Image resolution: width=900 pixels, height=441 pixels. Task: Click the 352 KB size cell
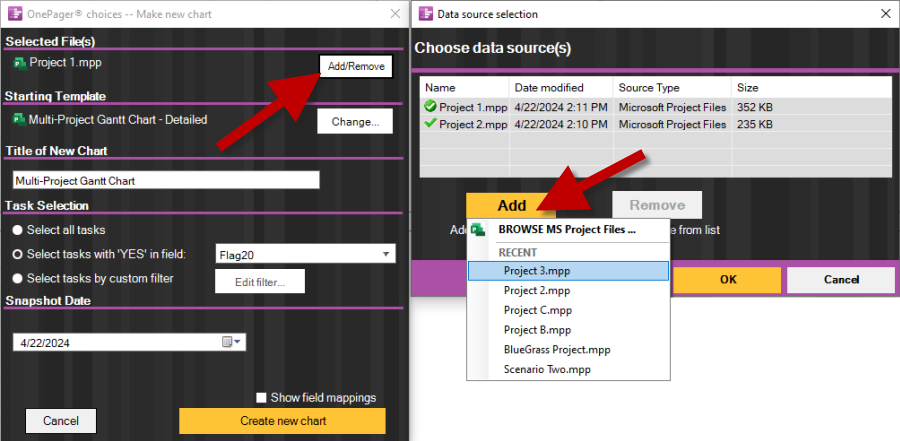pos(755,107)
